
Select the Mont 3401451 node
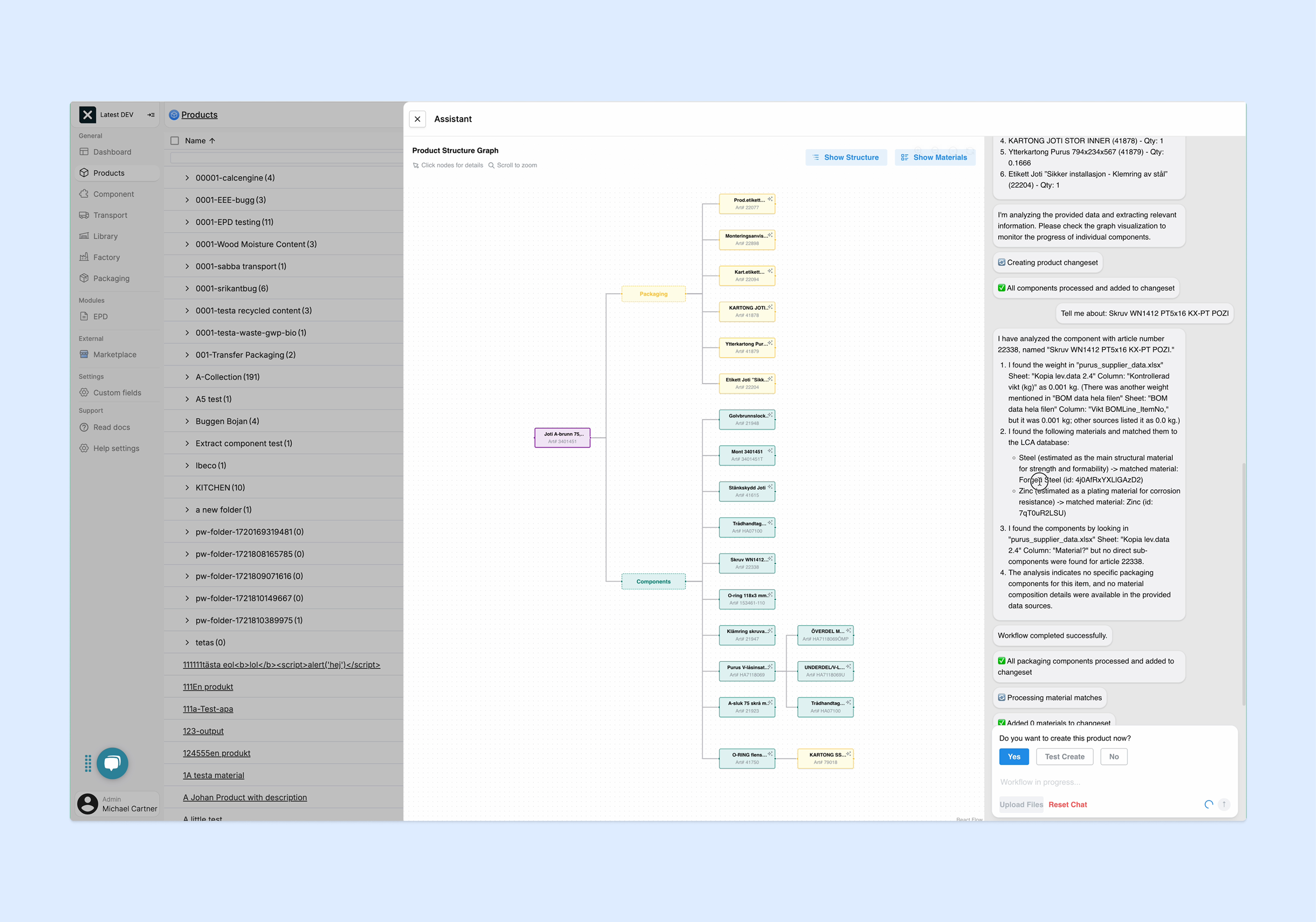click(x=747, y=455)
